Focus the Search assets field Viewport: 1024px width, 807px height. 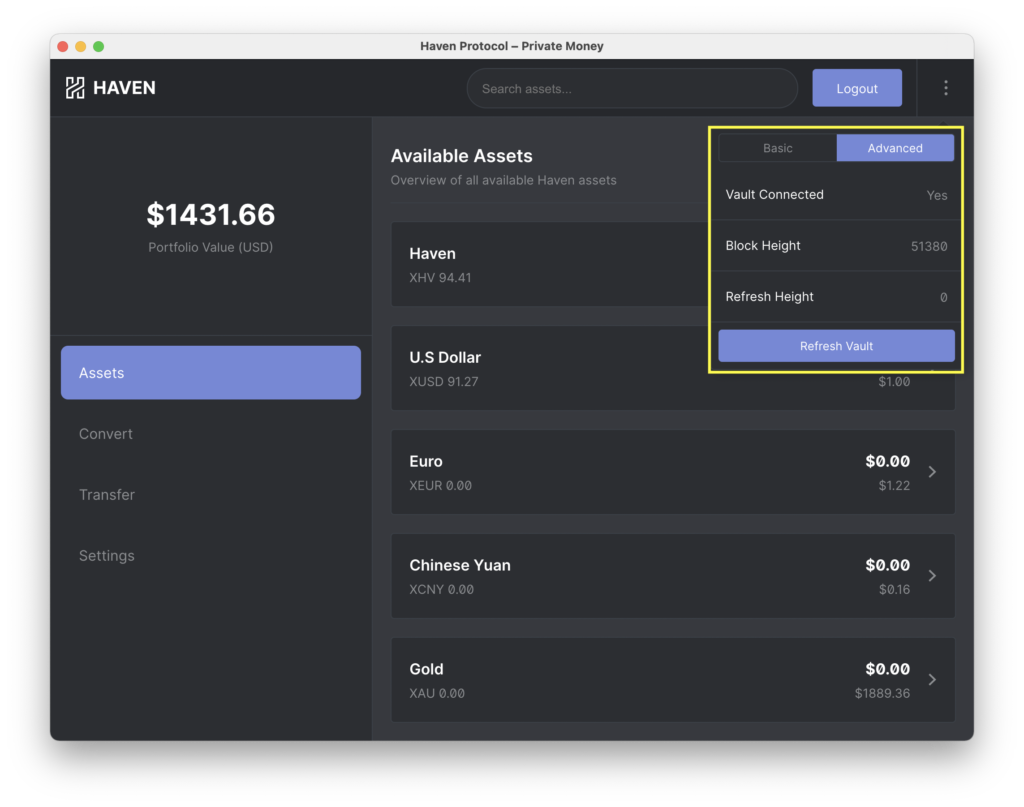[632, 88]
